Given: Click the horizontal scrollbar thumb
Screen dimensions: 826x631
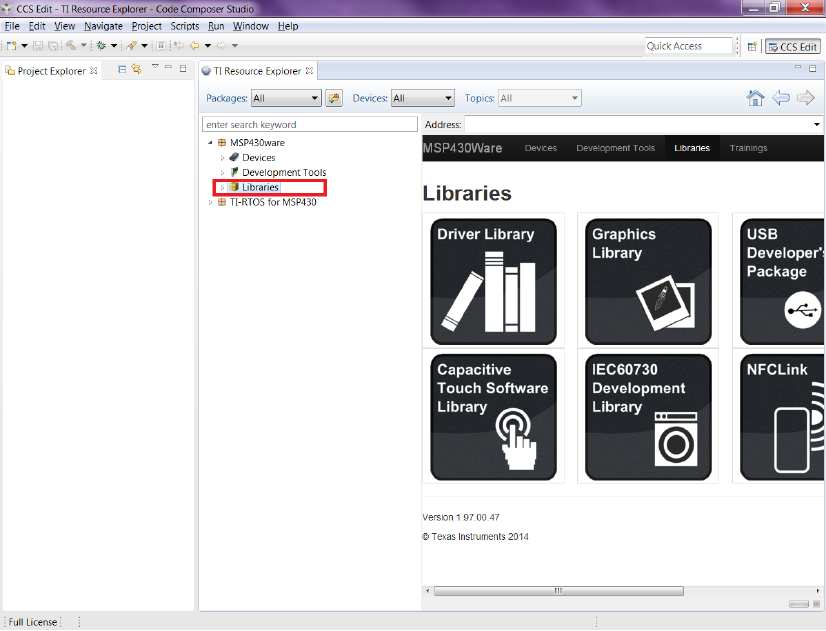Looking at the screenshot, I should [x=558, y=590].
